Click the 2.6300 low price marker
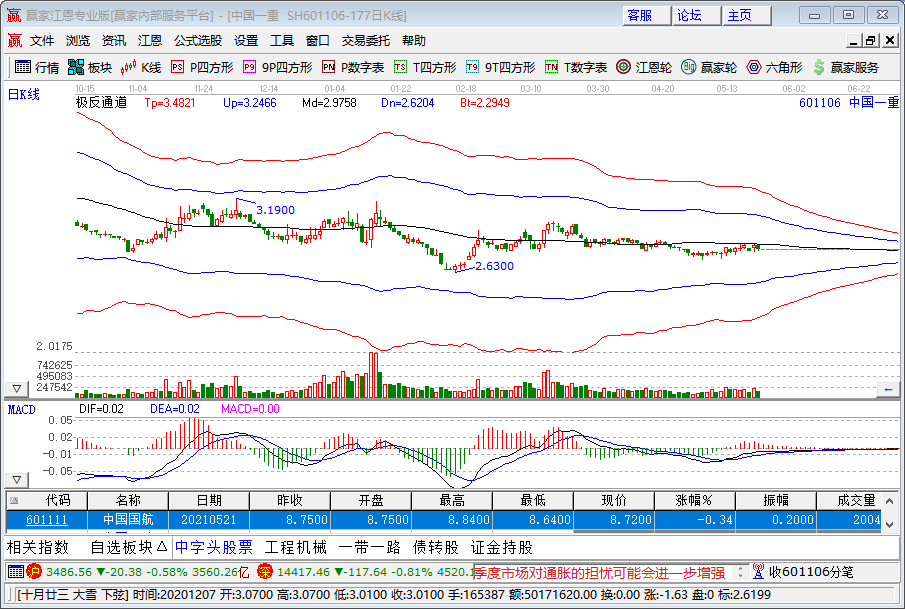The image size is (905, 609). (494, 266)
